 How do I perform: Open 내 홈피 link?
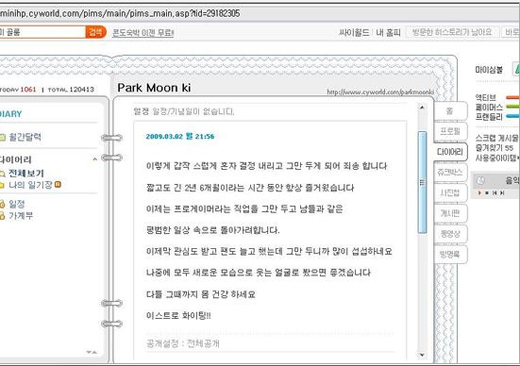388,33
